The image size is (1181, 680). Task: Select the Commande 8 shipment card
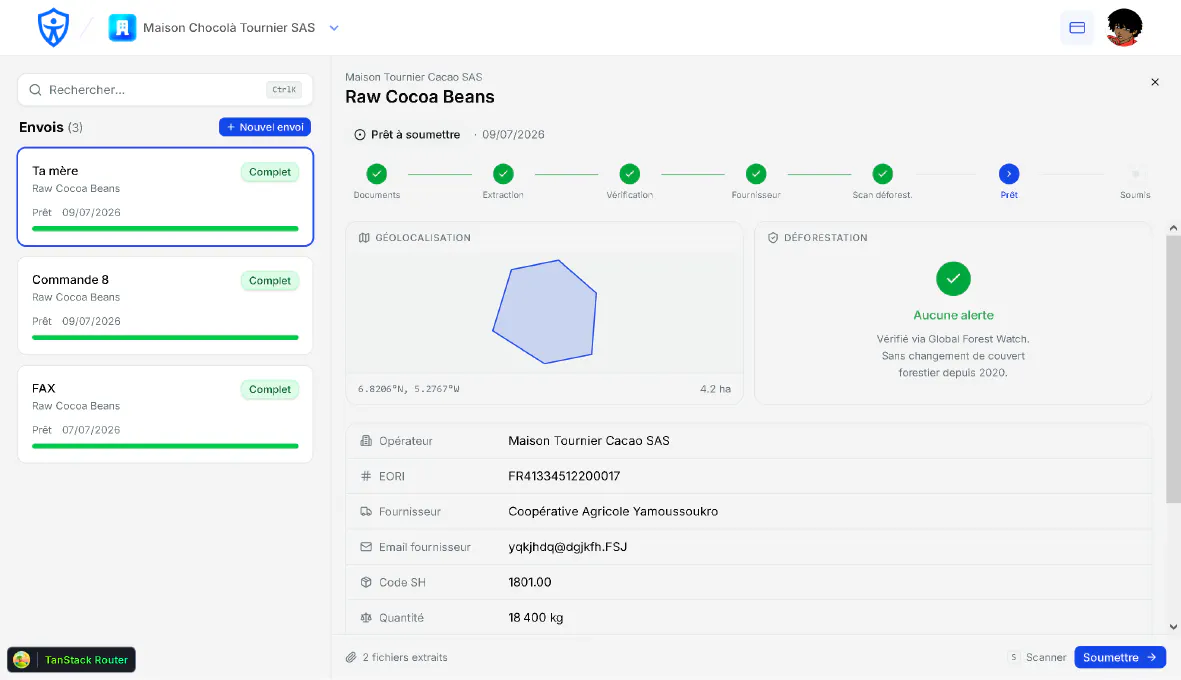[165, 305]
